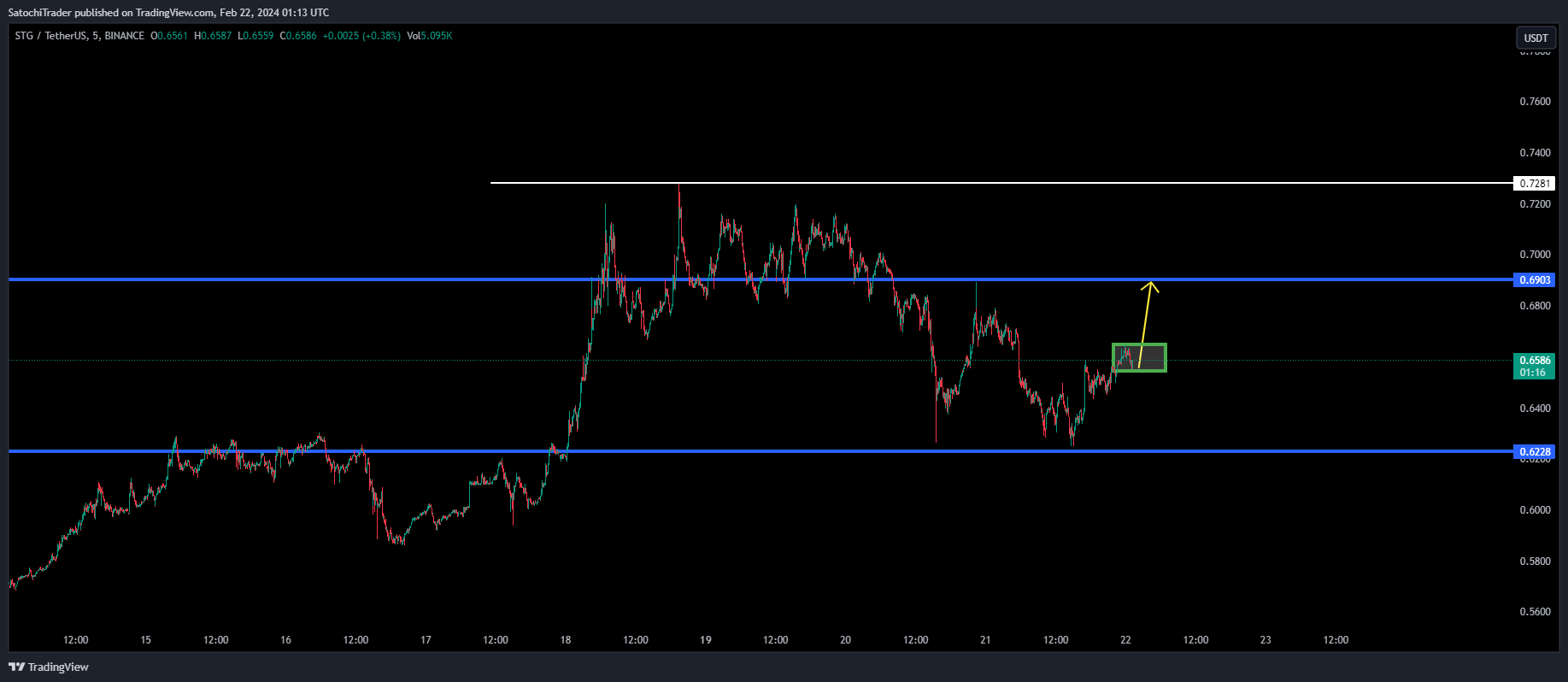Screen dimensions: 1568x682
Task: Click the 0.7600 price axis label
Action: [x=1535, y=102]
